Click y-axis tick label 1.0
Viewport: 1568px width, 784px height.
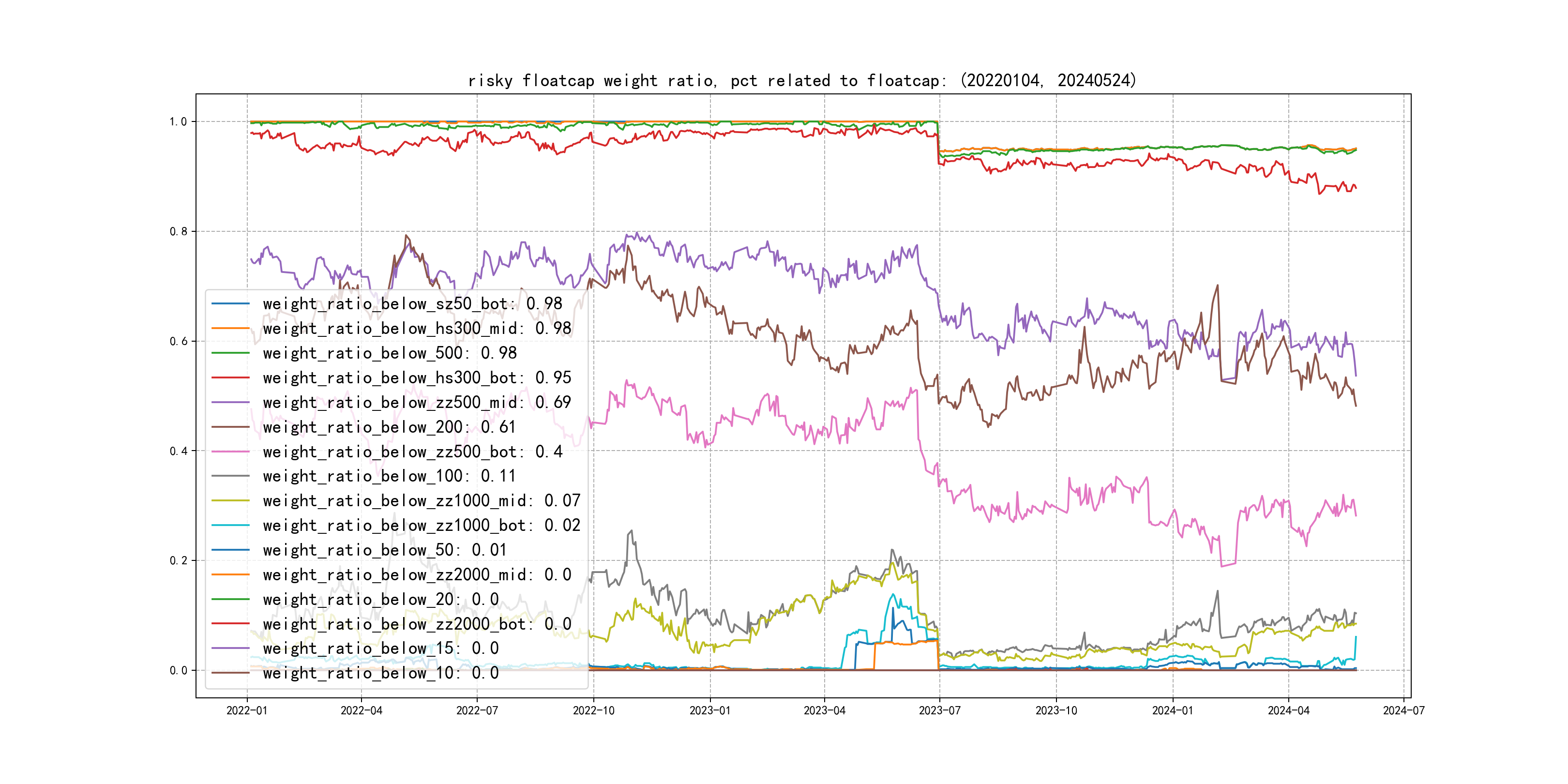click(x=178, y=122)
